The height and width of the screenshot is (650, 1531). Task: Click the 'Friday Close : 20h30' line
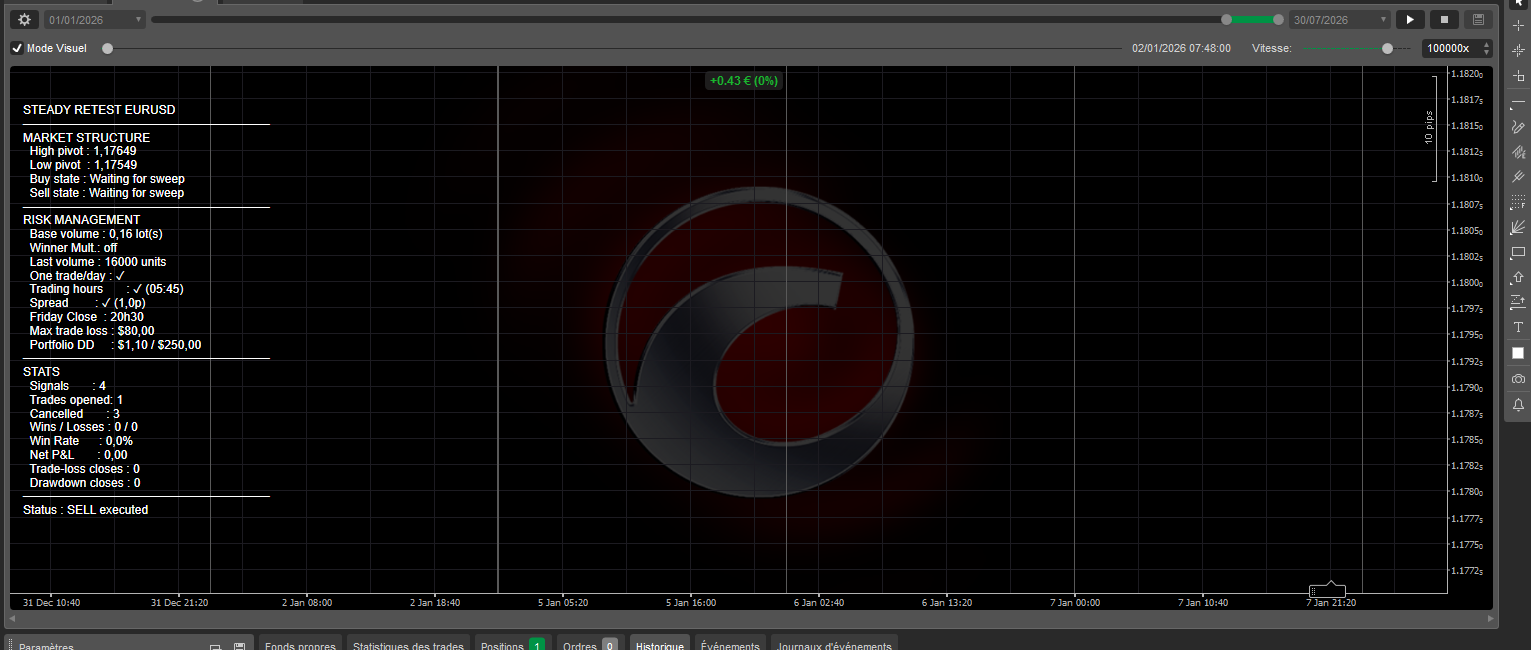tap(86, 317)
